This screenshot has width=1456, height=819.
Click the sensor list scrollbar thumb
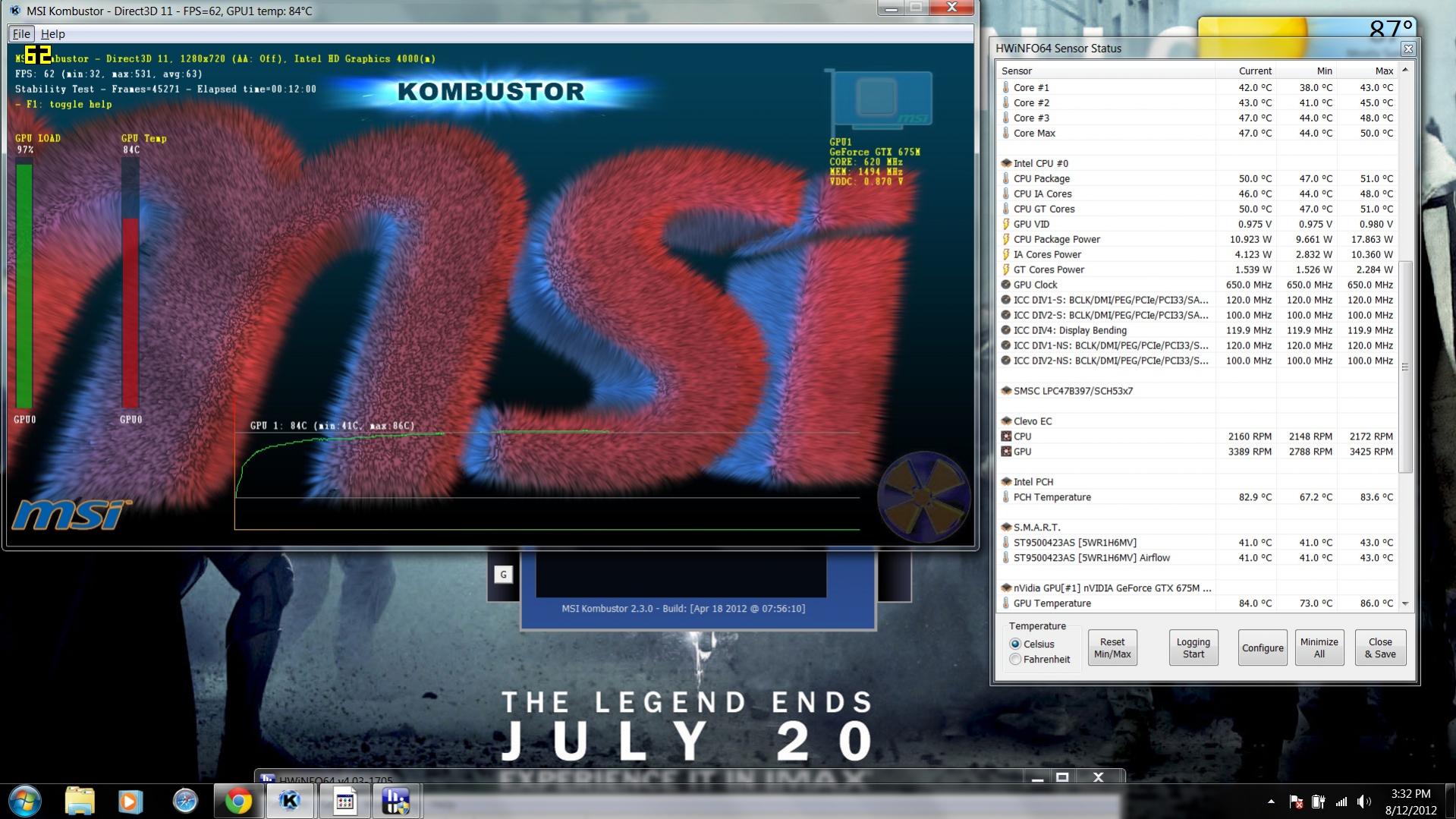tap(1405, 367)
